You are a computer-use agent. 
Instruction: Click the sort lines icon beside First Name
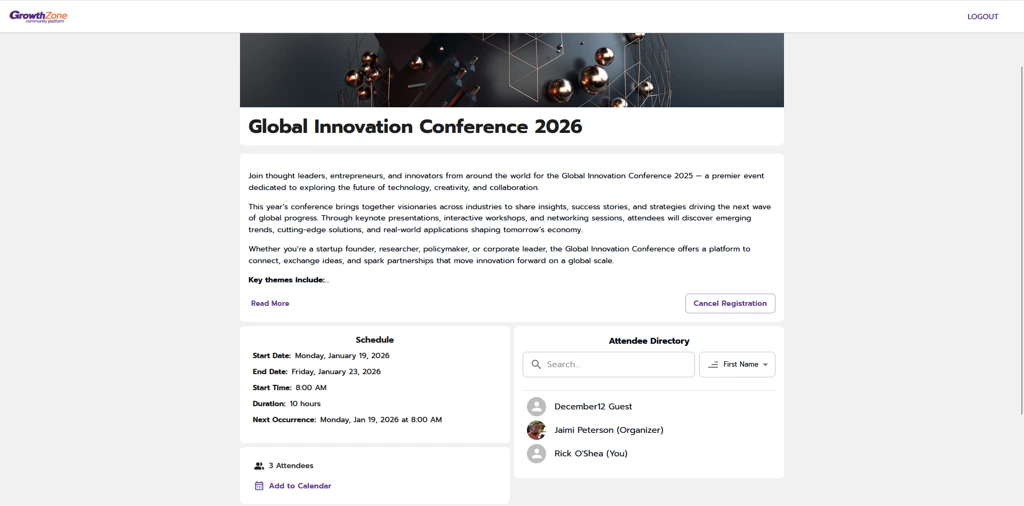(x=713, y=365)
